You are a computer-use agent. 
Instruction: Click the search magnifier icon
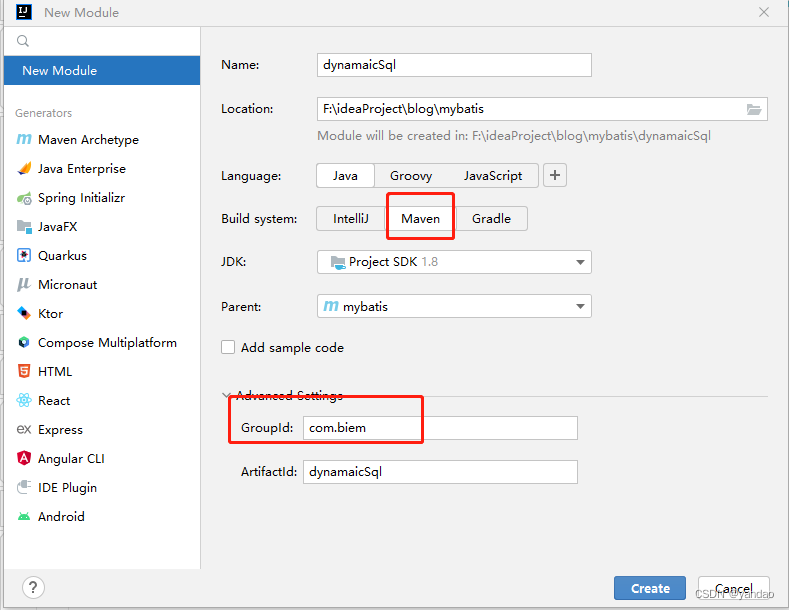(23, 41)
